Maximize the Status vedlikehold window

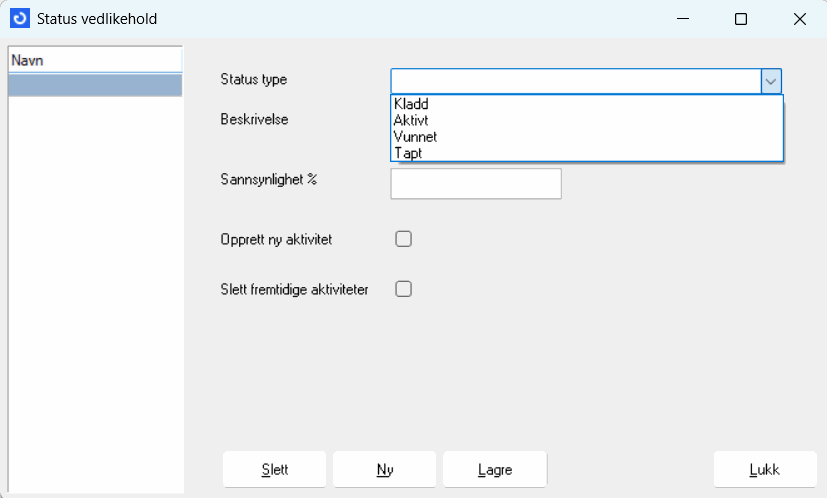tap(741, 19)
